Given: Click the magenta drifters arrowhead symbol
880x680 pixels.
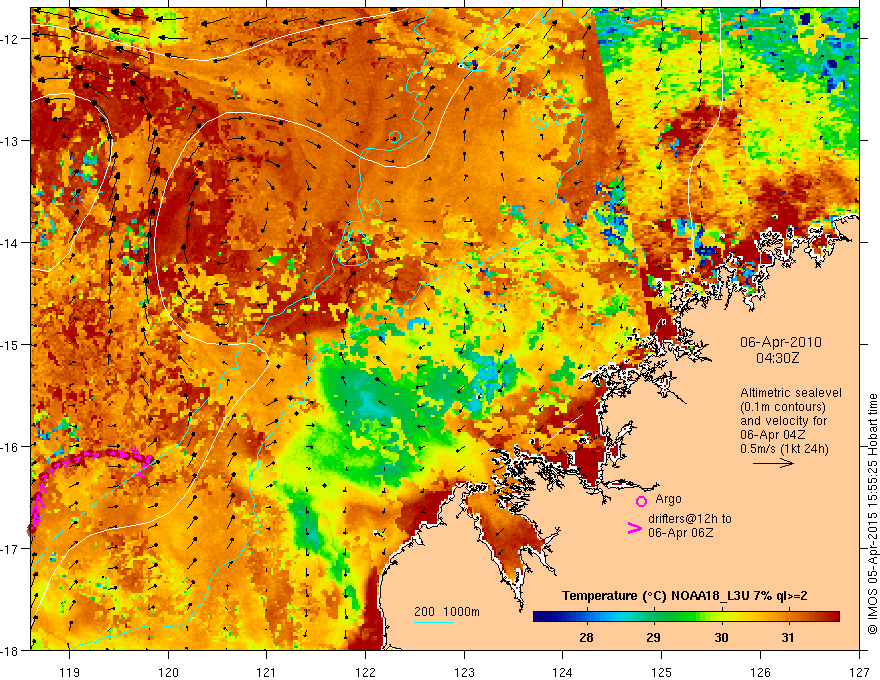Looking at the screenshot, I should (634, 528).
